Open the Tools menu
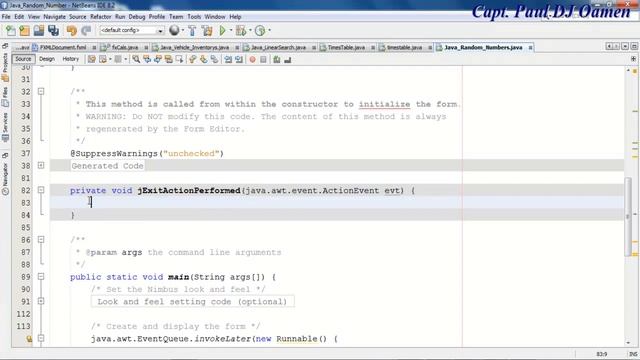 point(194,17)
